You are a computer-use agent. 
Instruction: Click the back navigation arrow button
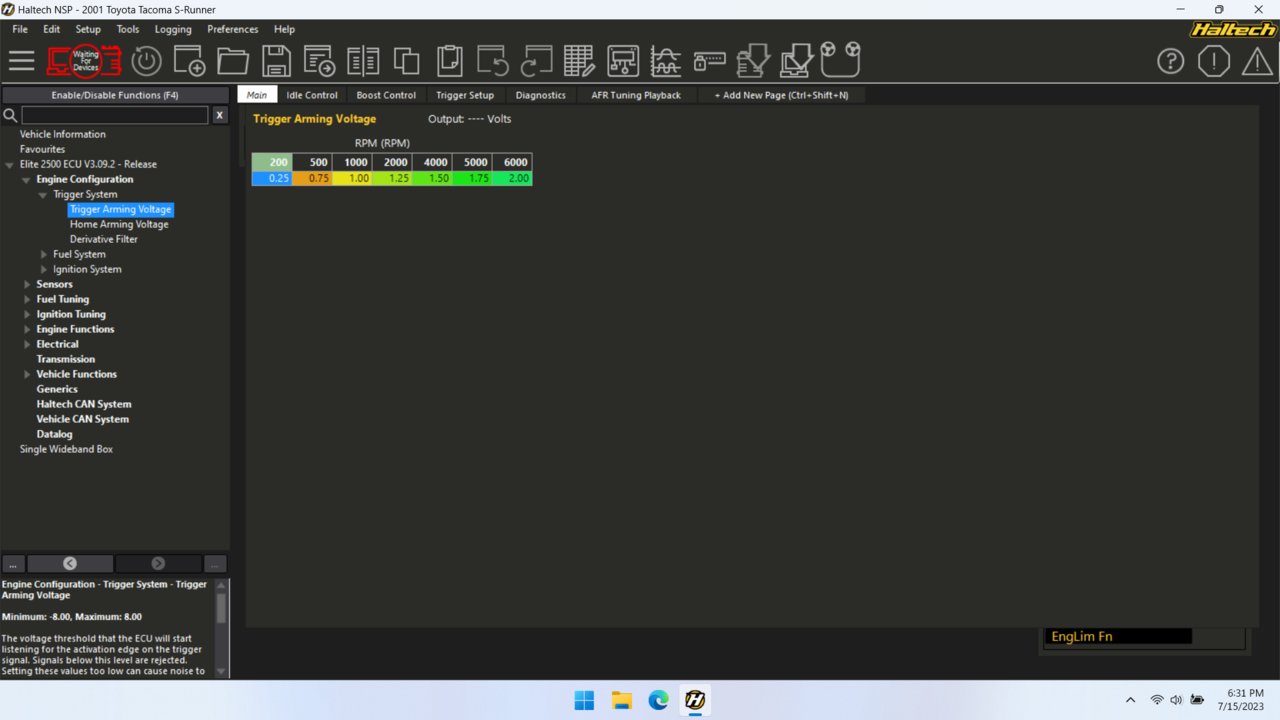pyautogui.click(x=70, y=563)
